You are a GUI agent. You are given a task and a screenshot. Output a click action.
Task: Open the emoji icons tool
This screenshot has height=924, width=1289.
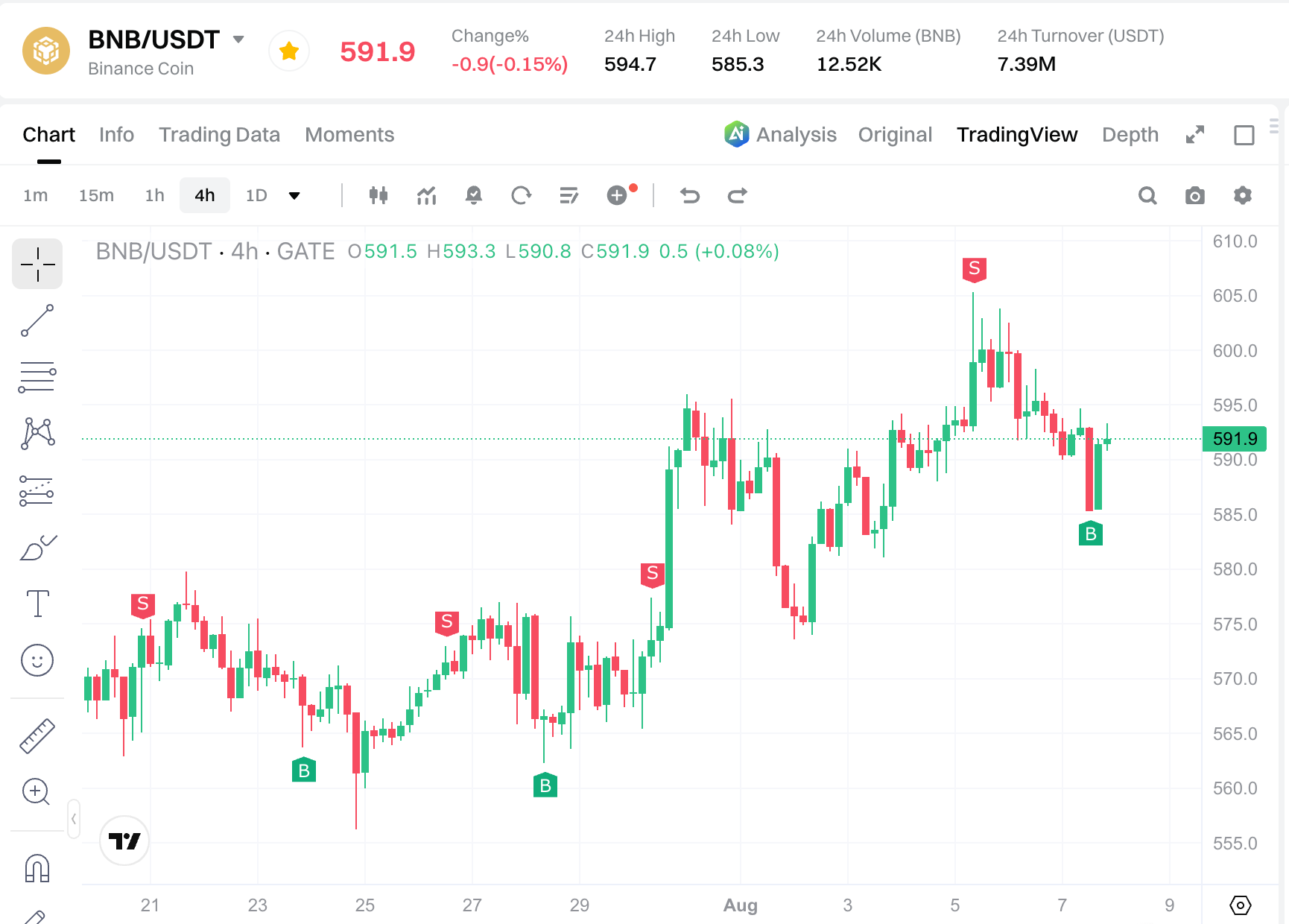(37, 660)
